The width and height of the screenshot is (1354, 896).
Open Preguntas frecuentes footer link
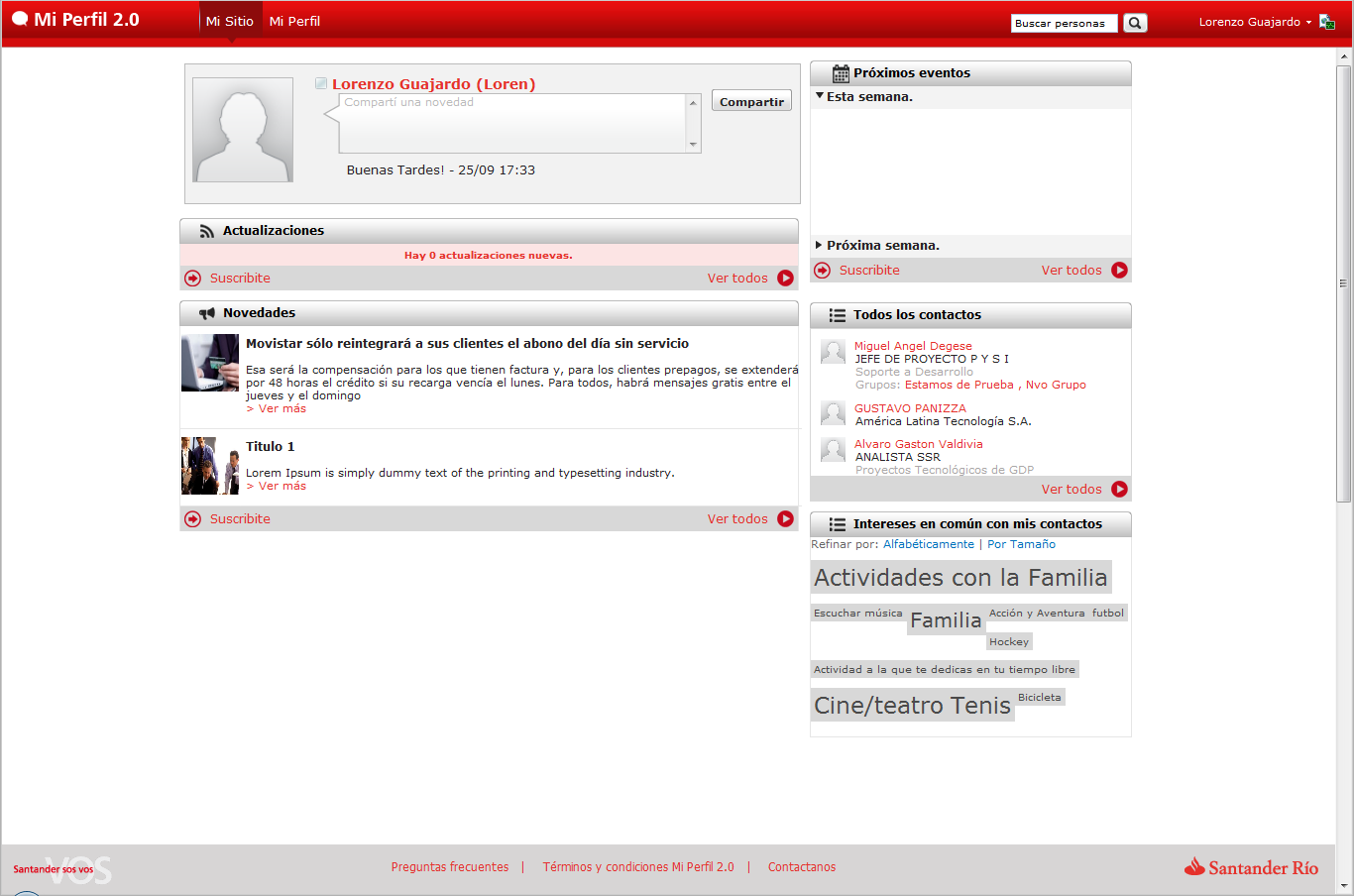450,867
